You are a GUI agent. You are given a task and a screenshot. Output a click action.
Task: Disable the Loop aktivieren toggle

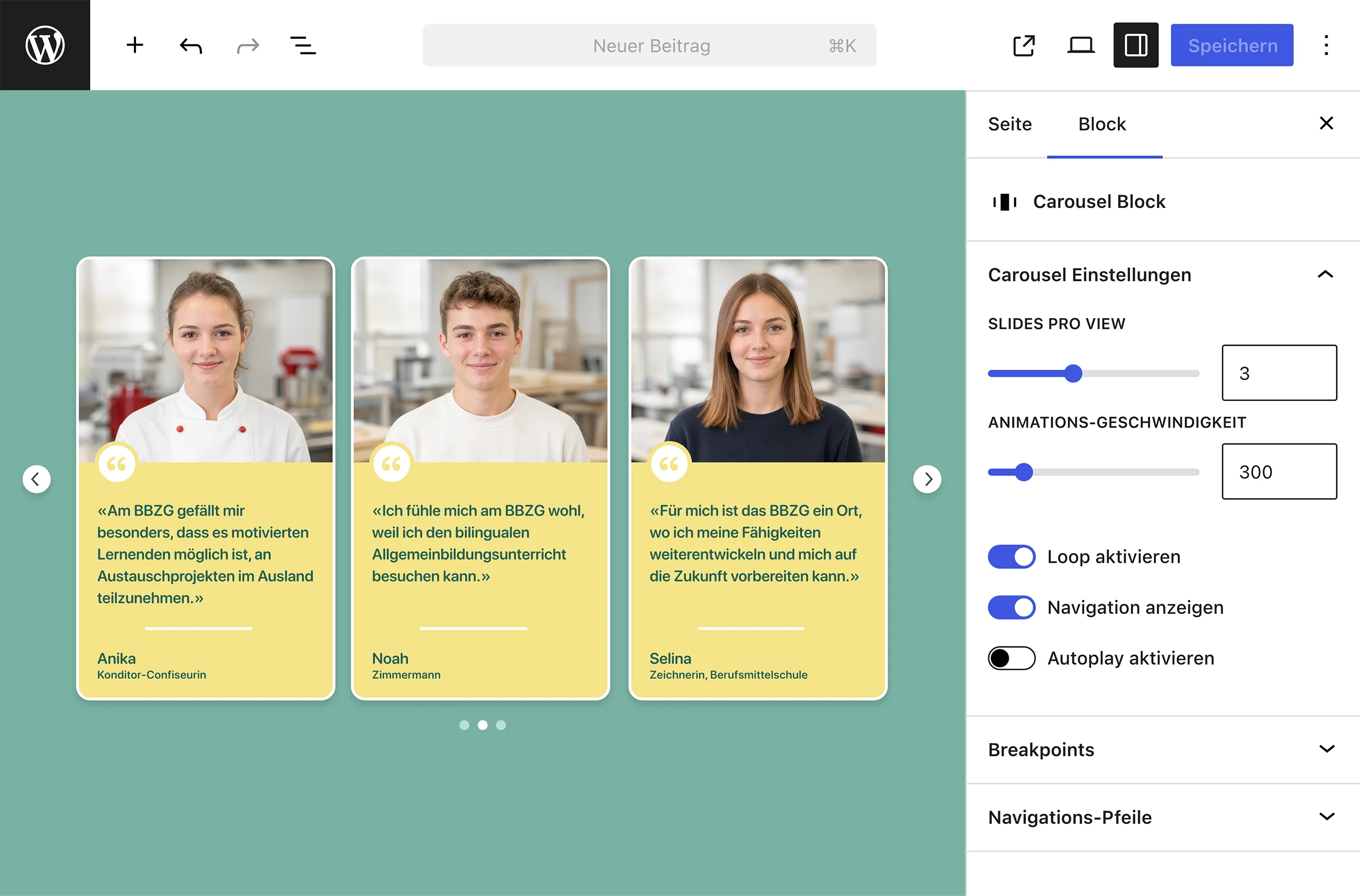(1011, 557)
